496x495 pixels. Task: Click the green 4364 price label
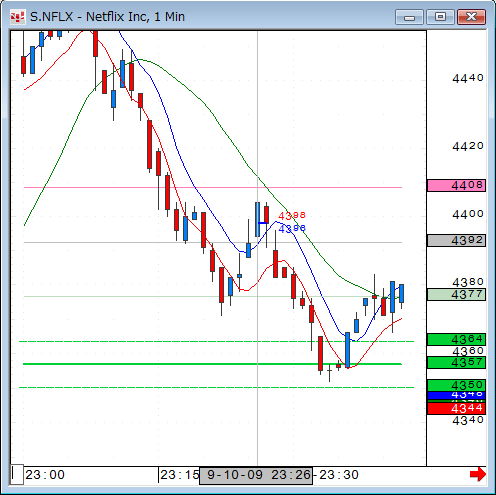click(456, 339)
